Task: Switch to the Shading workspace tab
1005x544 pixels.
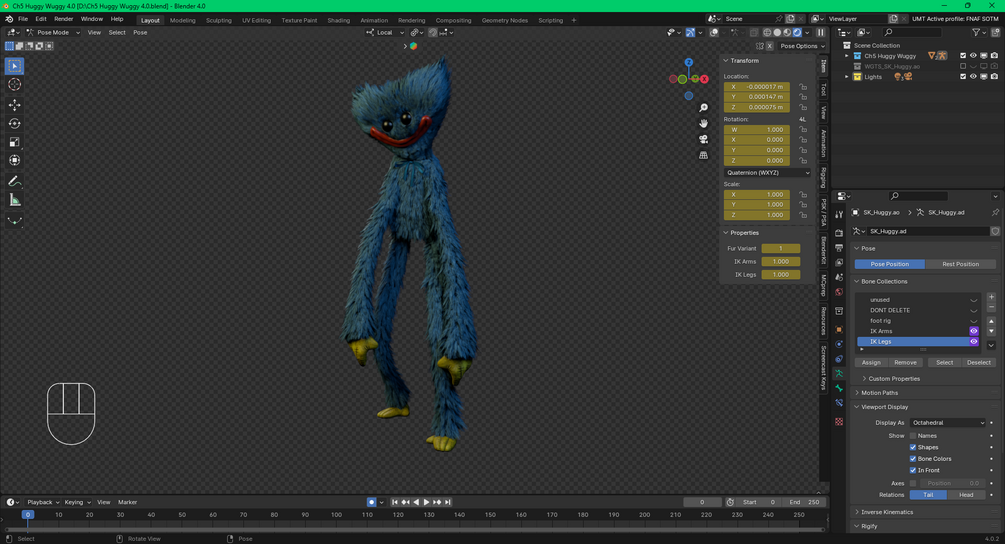Action: [x=338, y=20]
